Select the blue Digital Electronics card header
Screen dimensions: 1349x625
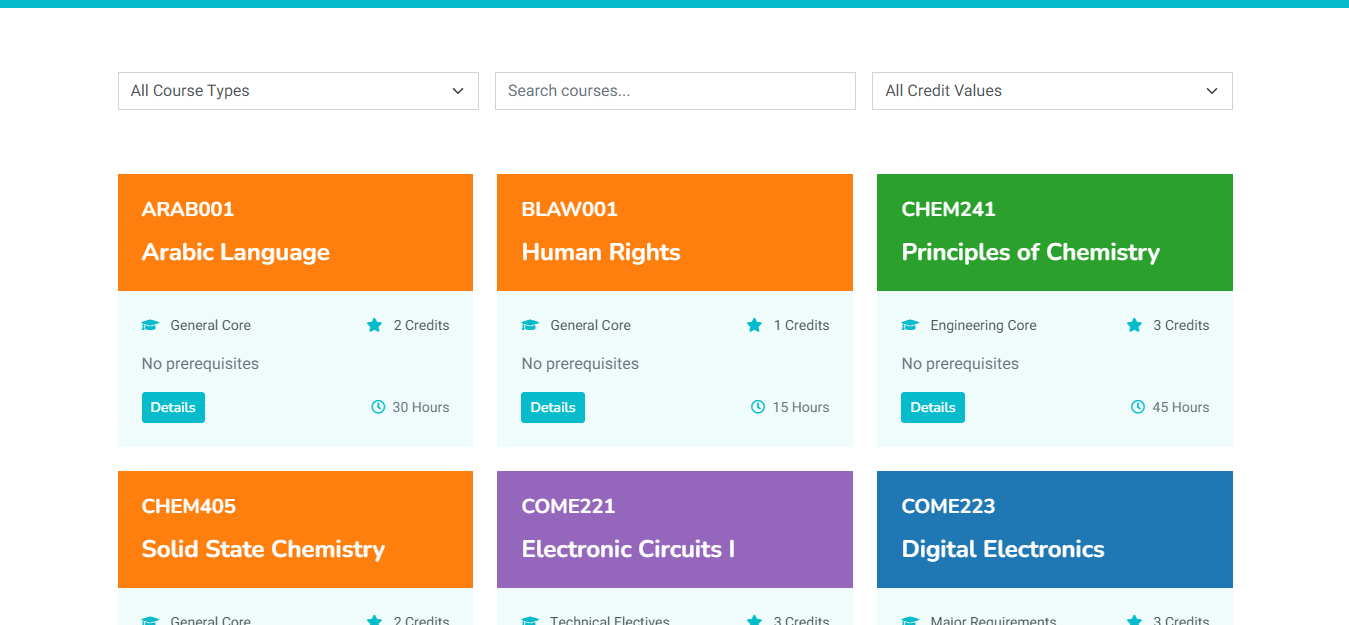tap(1054, 529)
